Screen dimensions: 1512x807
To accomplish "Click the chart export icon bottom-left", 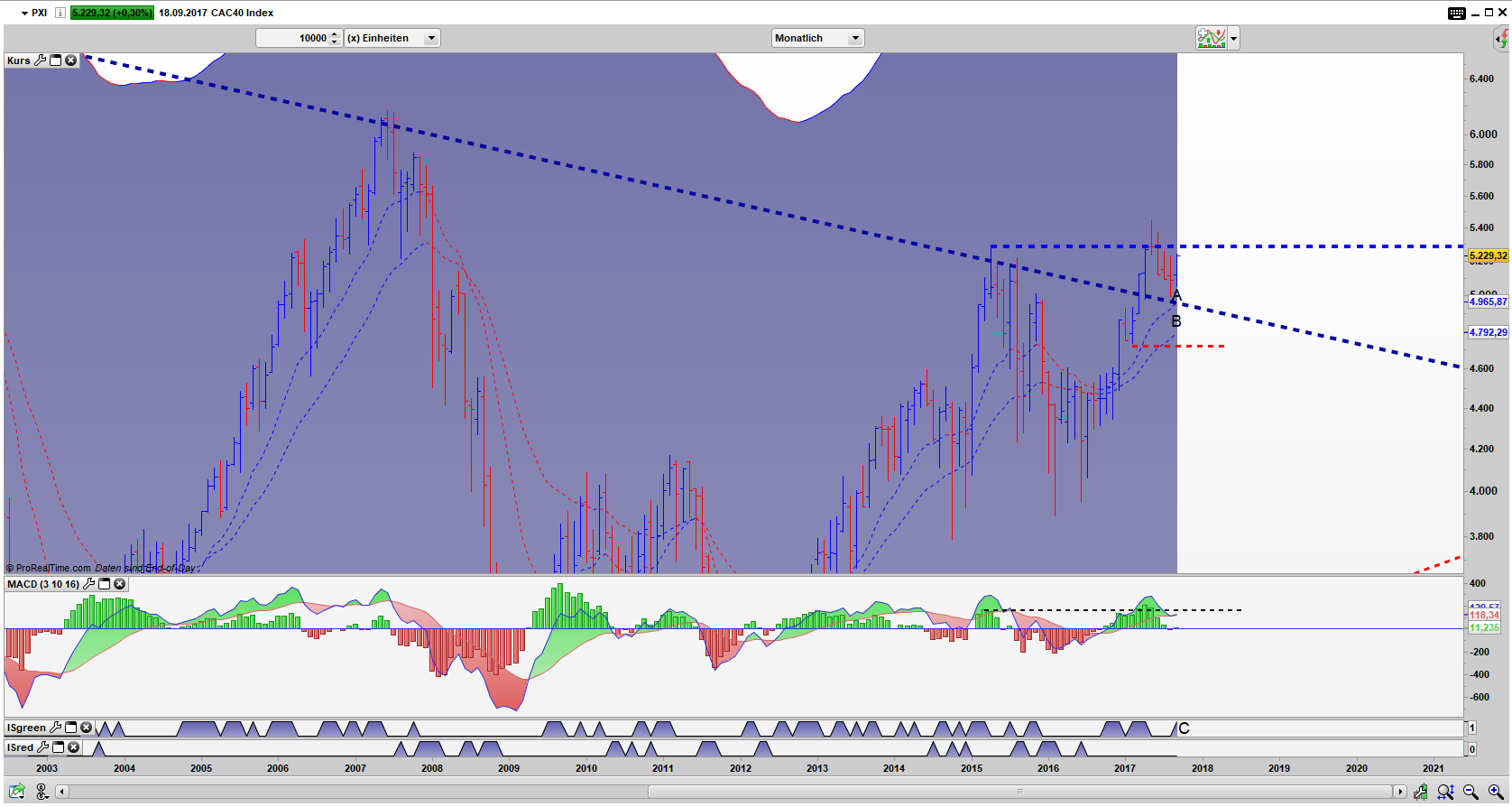I will point(17,792).
